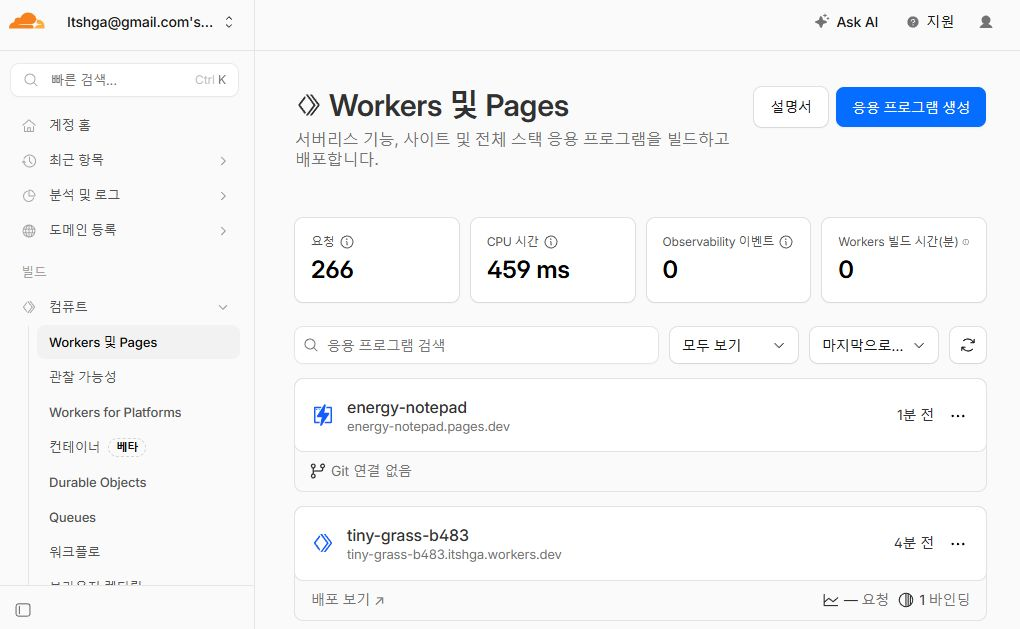
Task: Click the energy-notepad Pages lightning icon
Action: point(323,415)
